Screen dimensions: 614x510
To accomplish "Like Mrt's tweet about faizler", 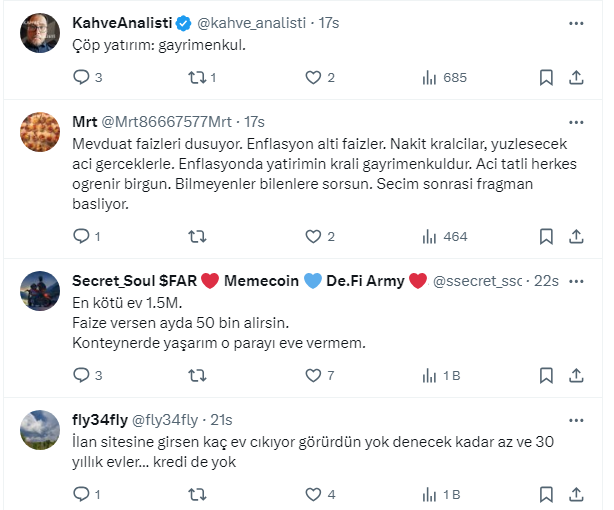I will pos(313,237).
